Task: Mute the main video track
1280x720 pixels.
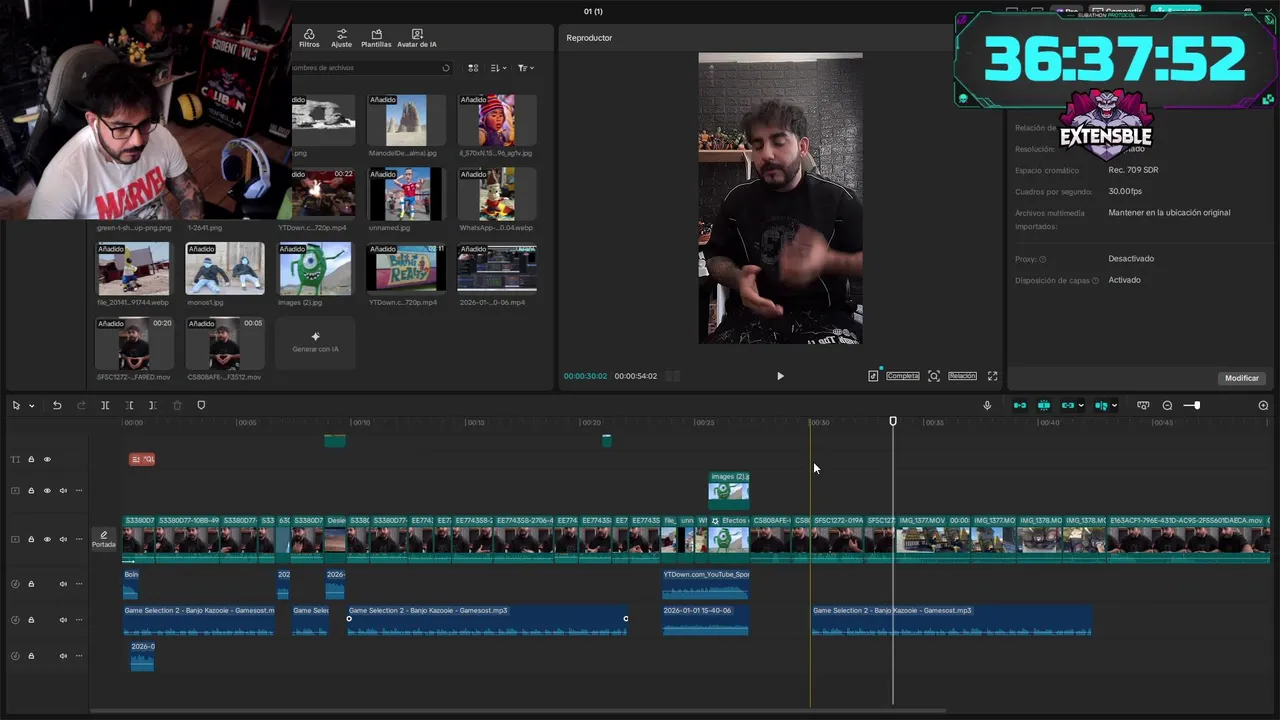Action: (63, 539)
